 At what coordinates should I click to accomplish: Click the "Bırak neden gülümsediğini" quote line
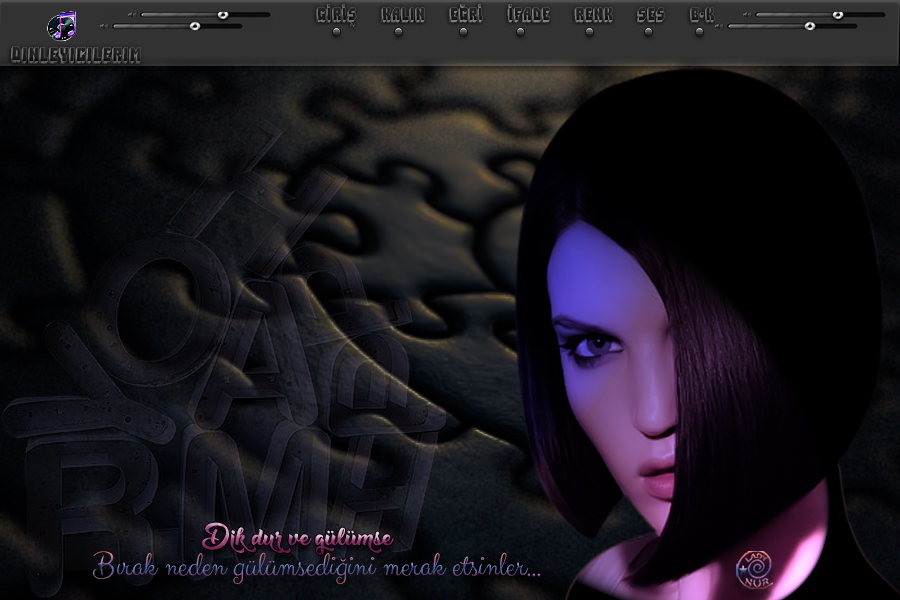pos(317,568)
